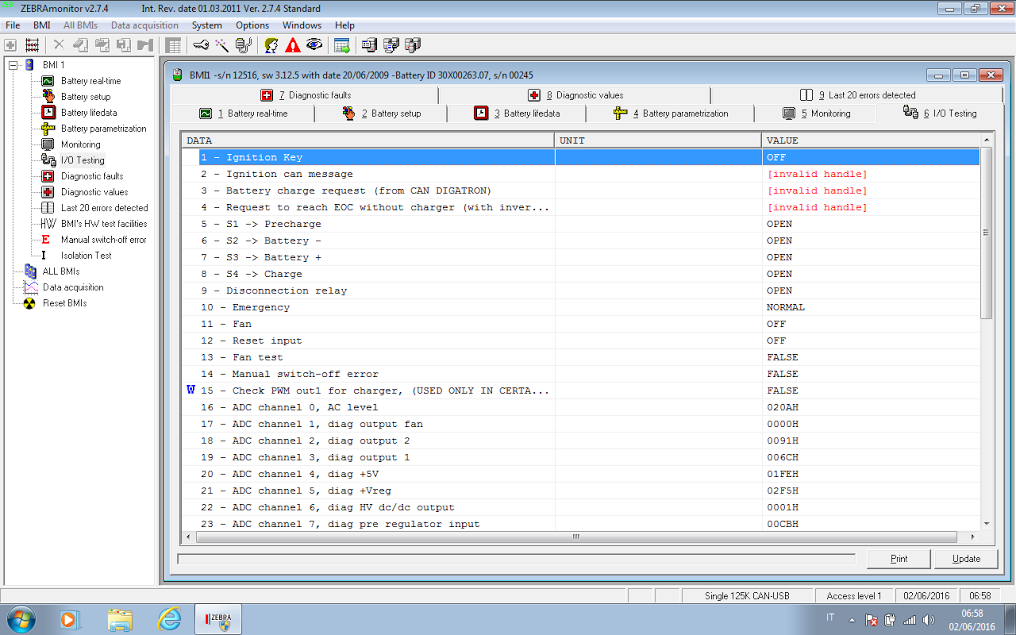Click the eye icon in the toolbar

pyautogui.click(x=314, y=45)
